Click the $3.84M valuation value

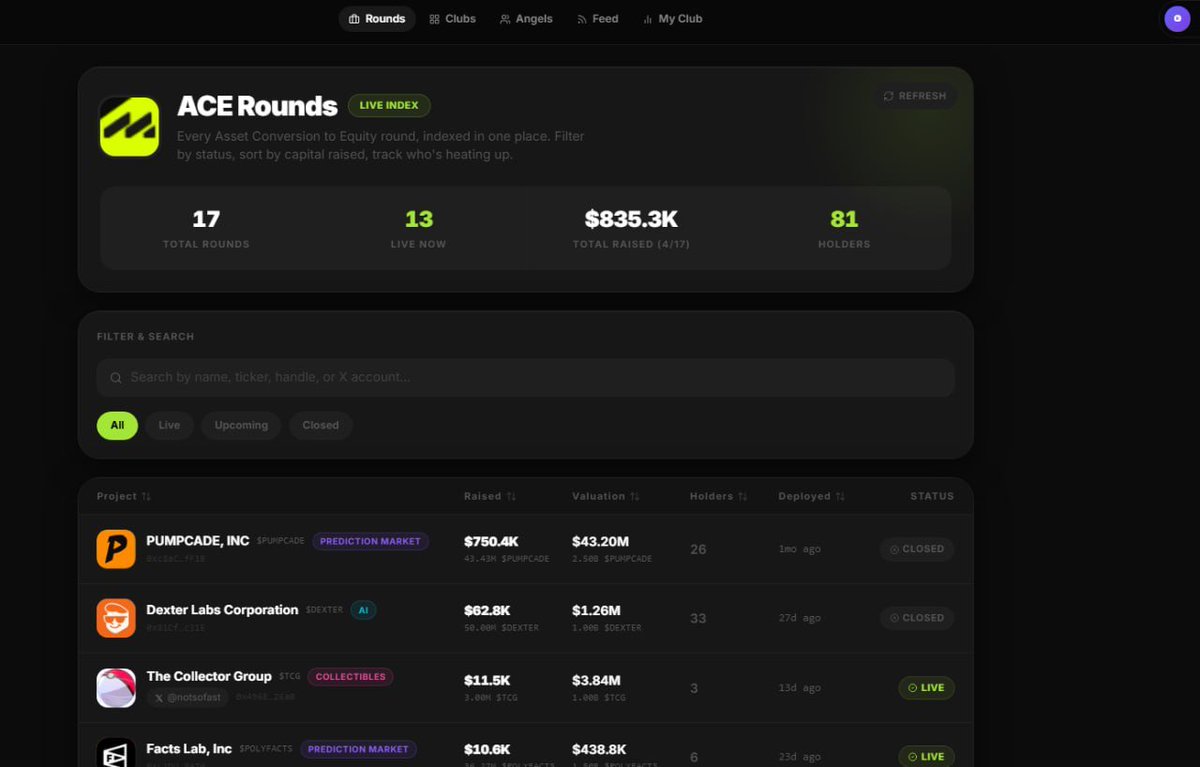pos(596,681)
